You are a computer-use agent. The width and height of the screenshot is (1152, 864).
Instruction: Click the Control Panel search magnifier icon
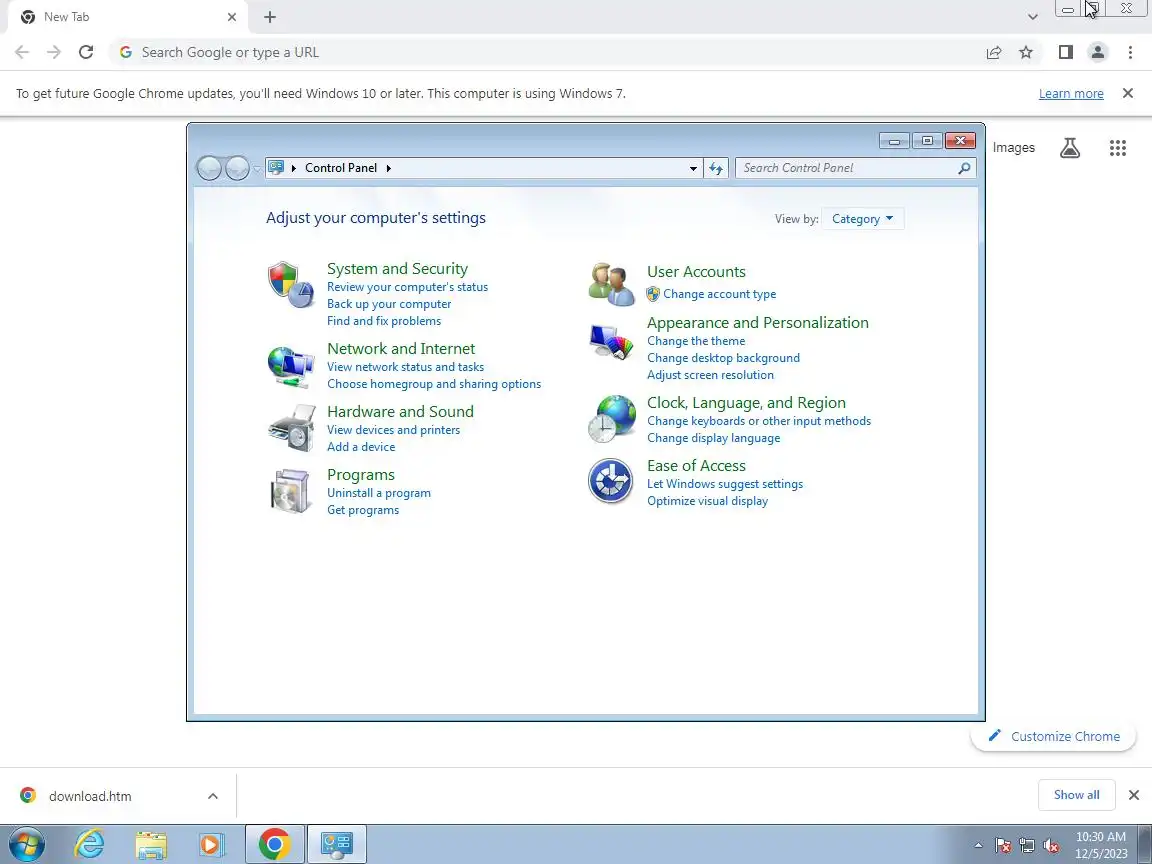click(x=964, y=168)
